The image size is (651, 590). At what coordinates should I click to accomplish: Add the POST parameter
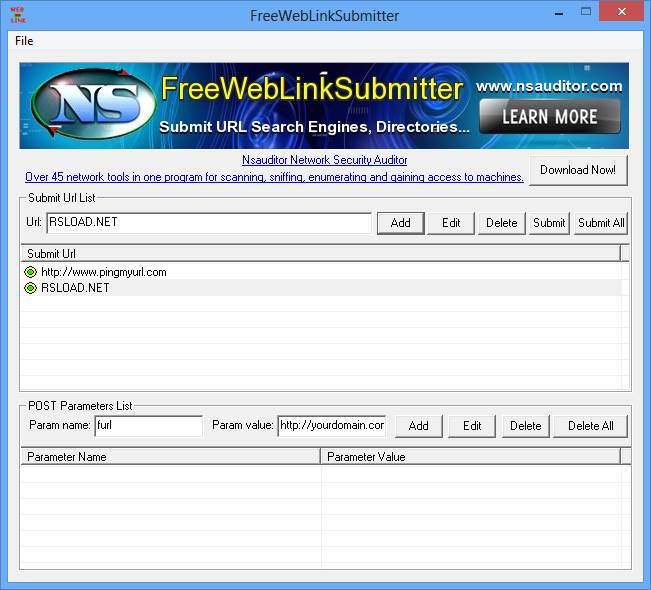pos(418,426)
